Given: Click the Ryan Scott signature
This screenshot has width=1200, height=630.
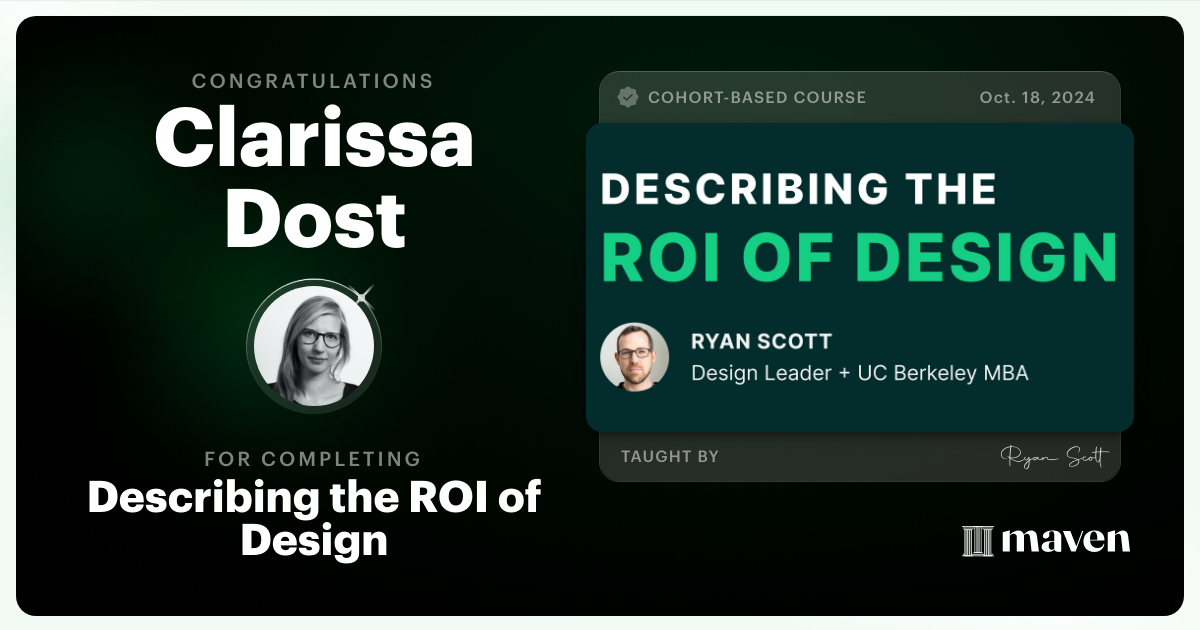Looking at the screenshot, I should [x=1057, y=456].
